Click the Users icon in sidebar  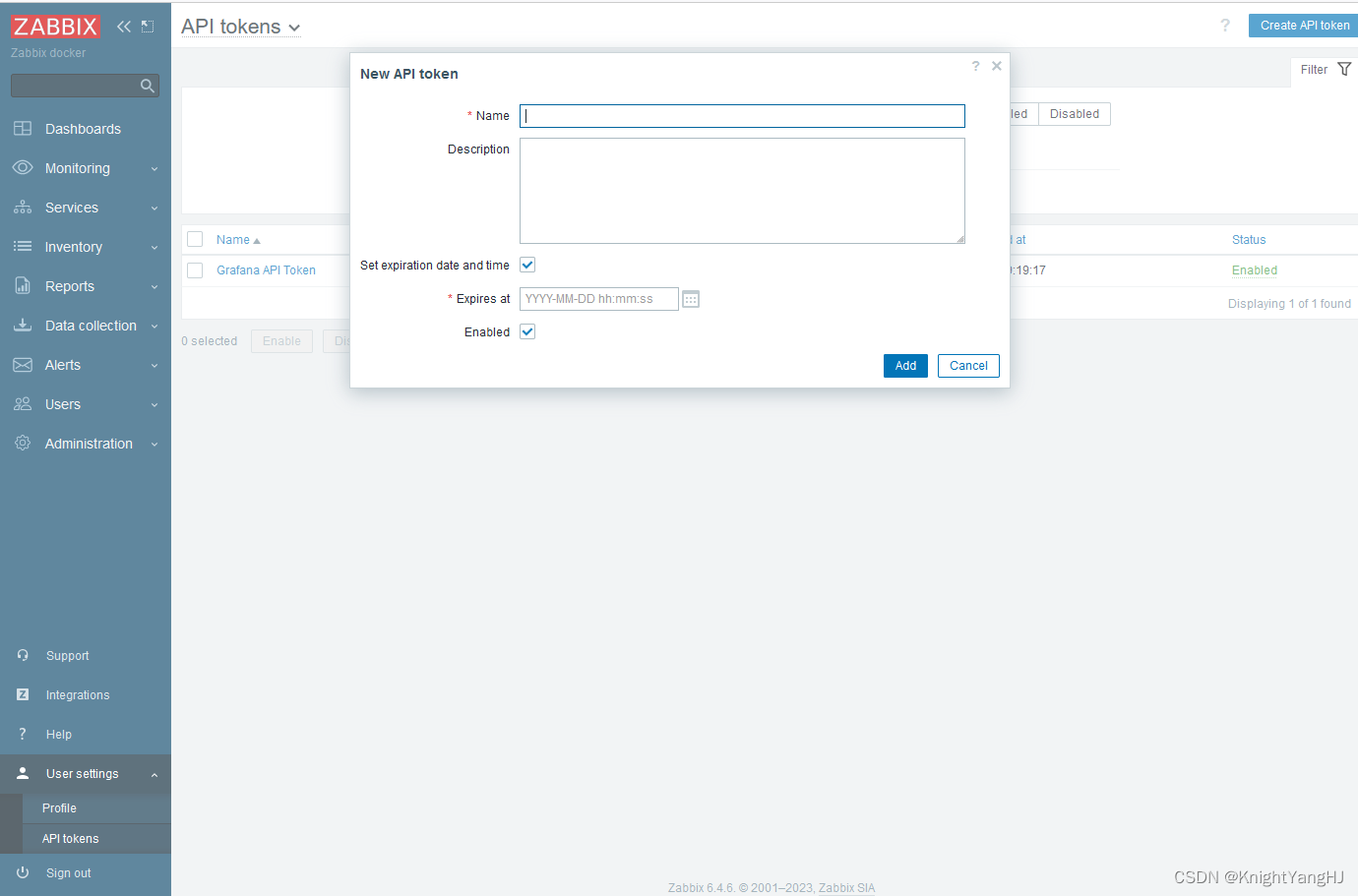tap(23, 404)
